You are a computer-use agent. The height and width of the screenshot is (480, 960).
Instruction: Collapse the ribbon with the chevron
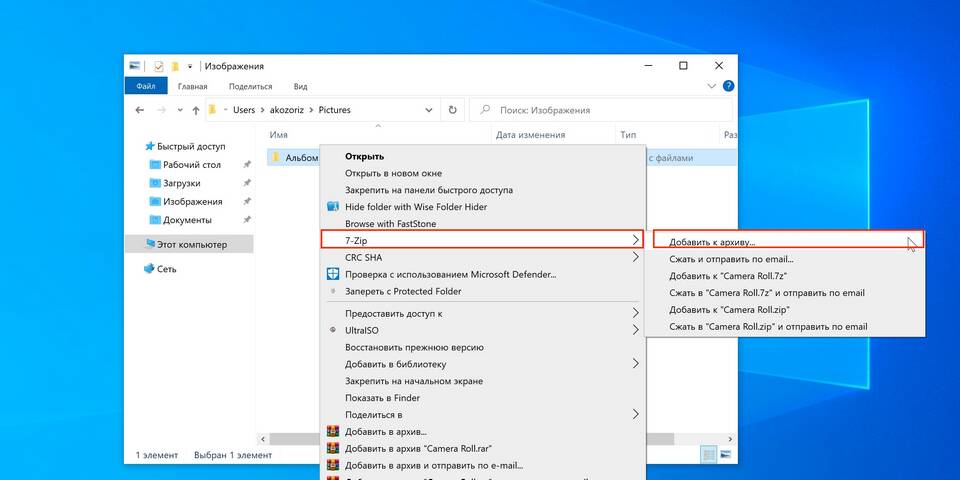coord(712,87)
